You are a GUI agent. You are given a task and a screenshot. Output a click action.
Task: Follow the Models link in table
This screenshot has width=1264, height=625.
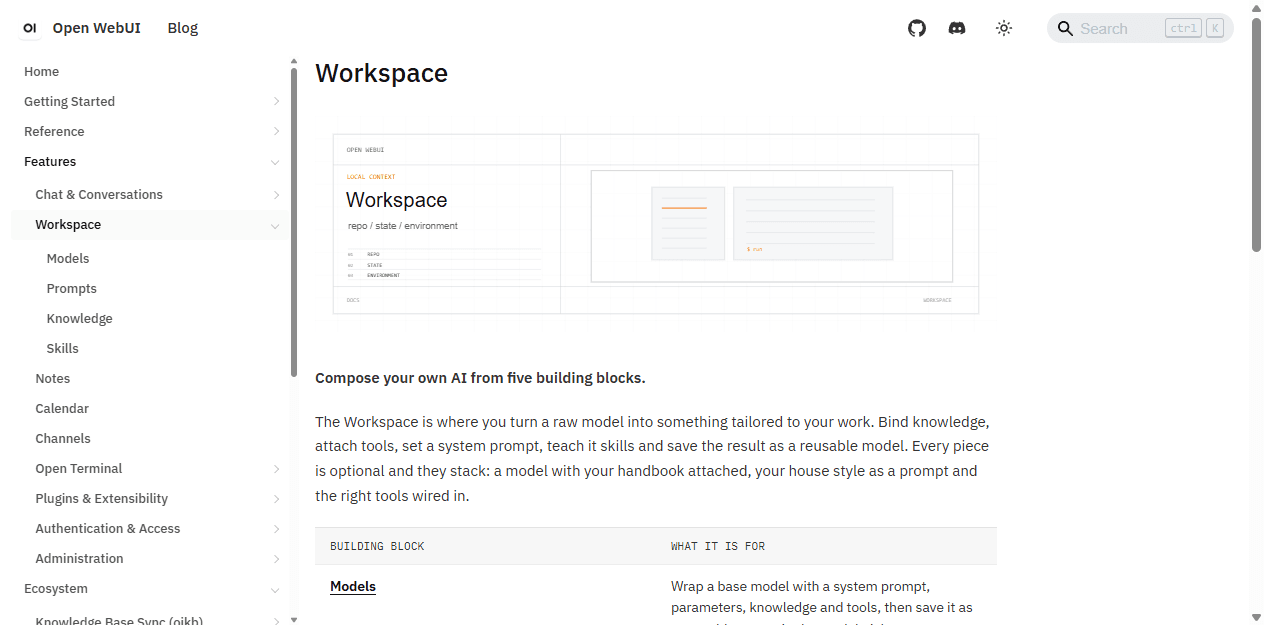click(x=353, y=587)
